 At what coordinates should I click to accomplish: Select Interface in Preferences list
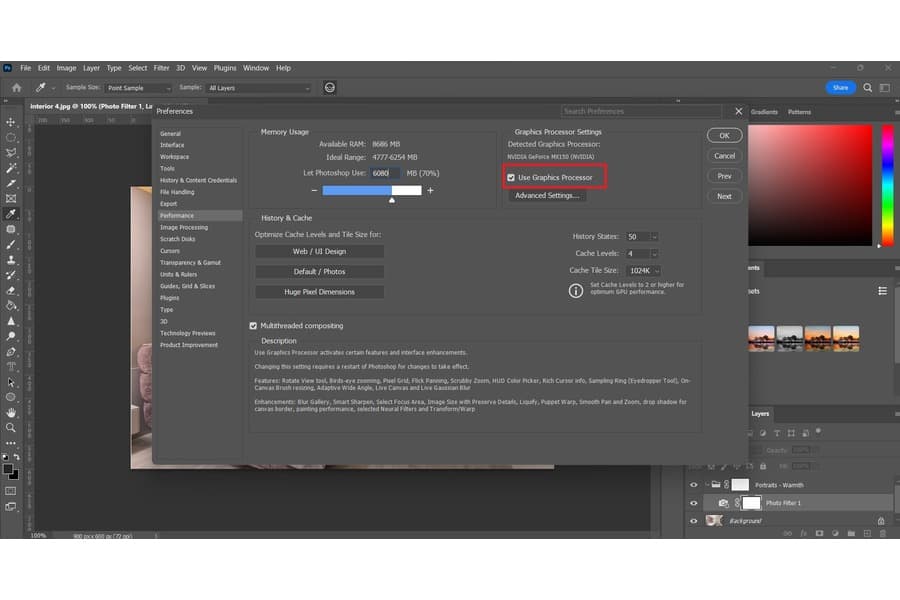172,145
